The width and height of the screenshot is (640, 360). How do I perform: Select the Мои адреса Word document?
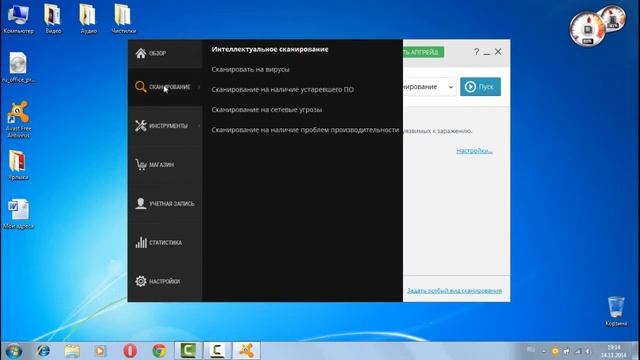[x=18, y=214]
